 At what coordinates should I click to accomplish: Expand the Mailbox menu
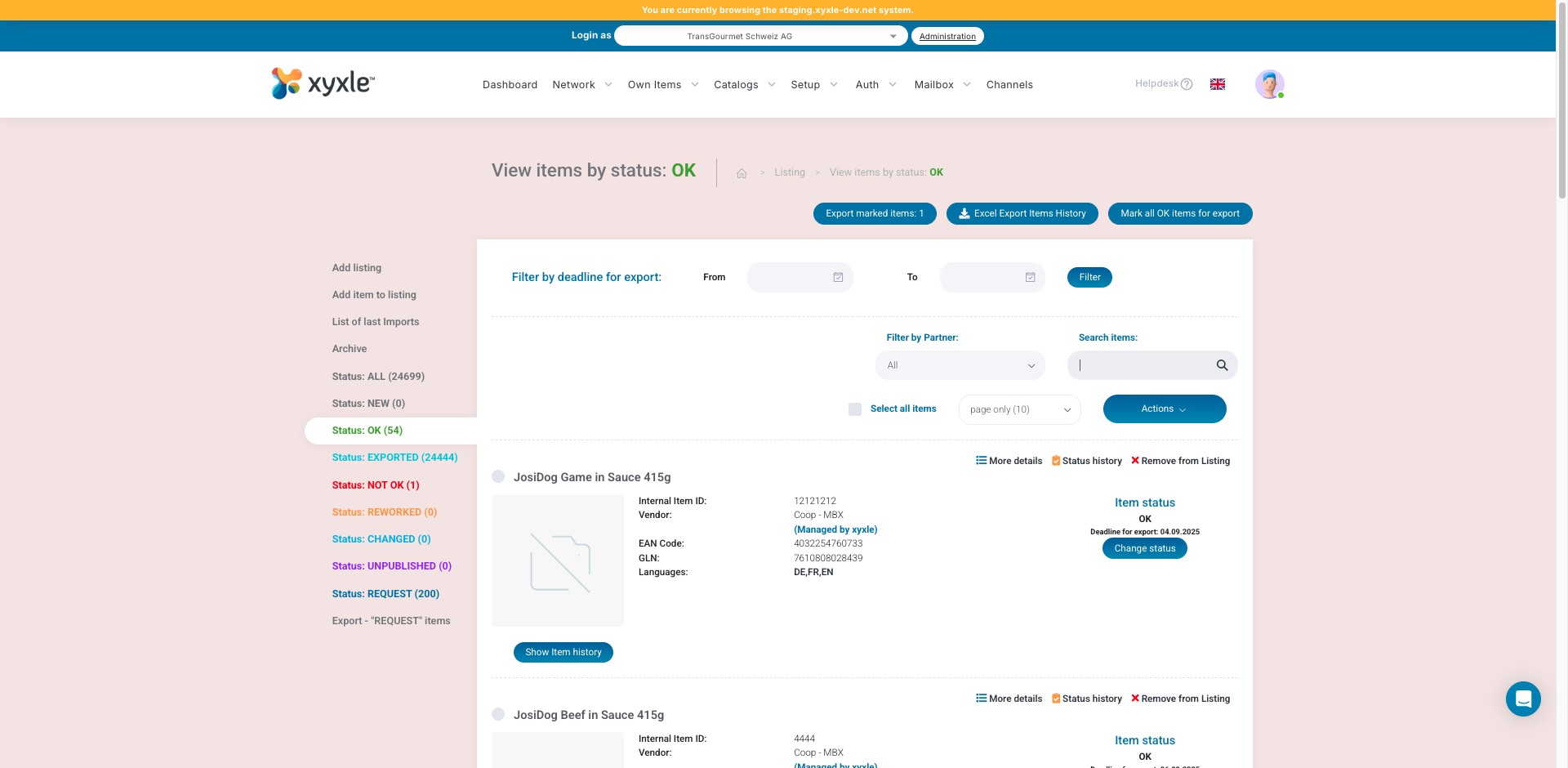pyautogui.click(x=942, y=85)
